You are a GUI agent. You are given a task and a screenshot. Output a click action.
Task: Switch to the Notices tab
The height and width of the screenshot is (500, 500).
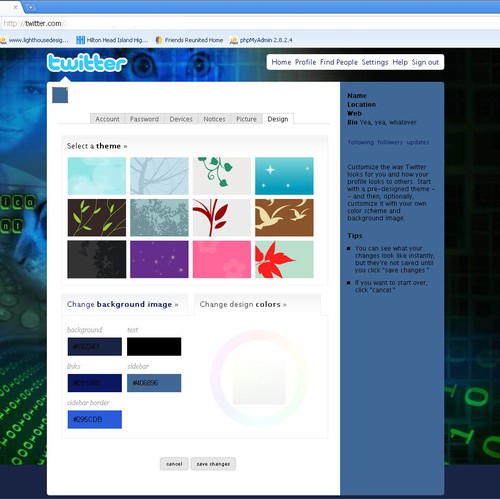(214, 119)
